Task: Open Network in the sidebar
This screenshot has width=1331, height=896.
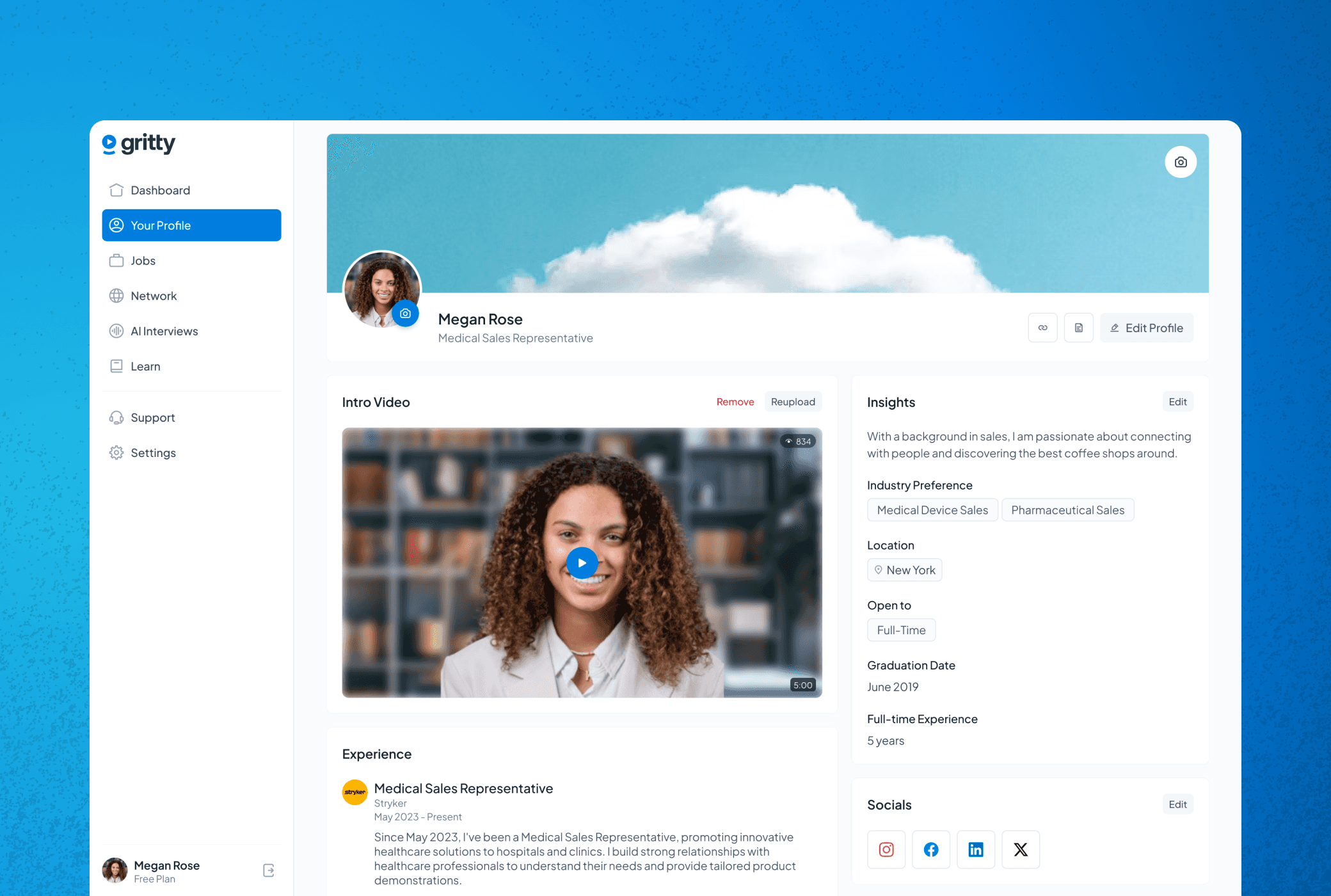Action: point(154,296)
